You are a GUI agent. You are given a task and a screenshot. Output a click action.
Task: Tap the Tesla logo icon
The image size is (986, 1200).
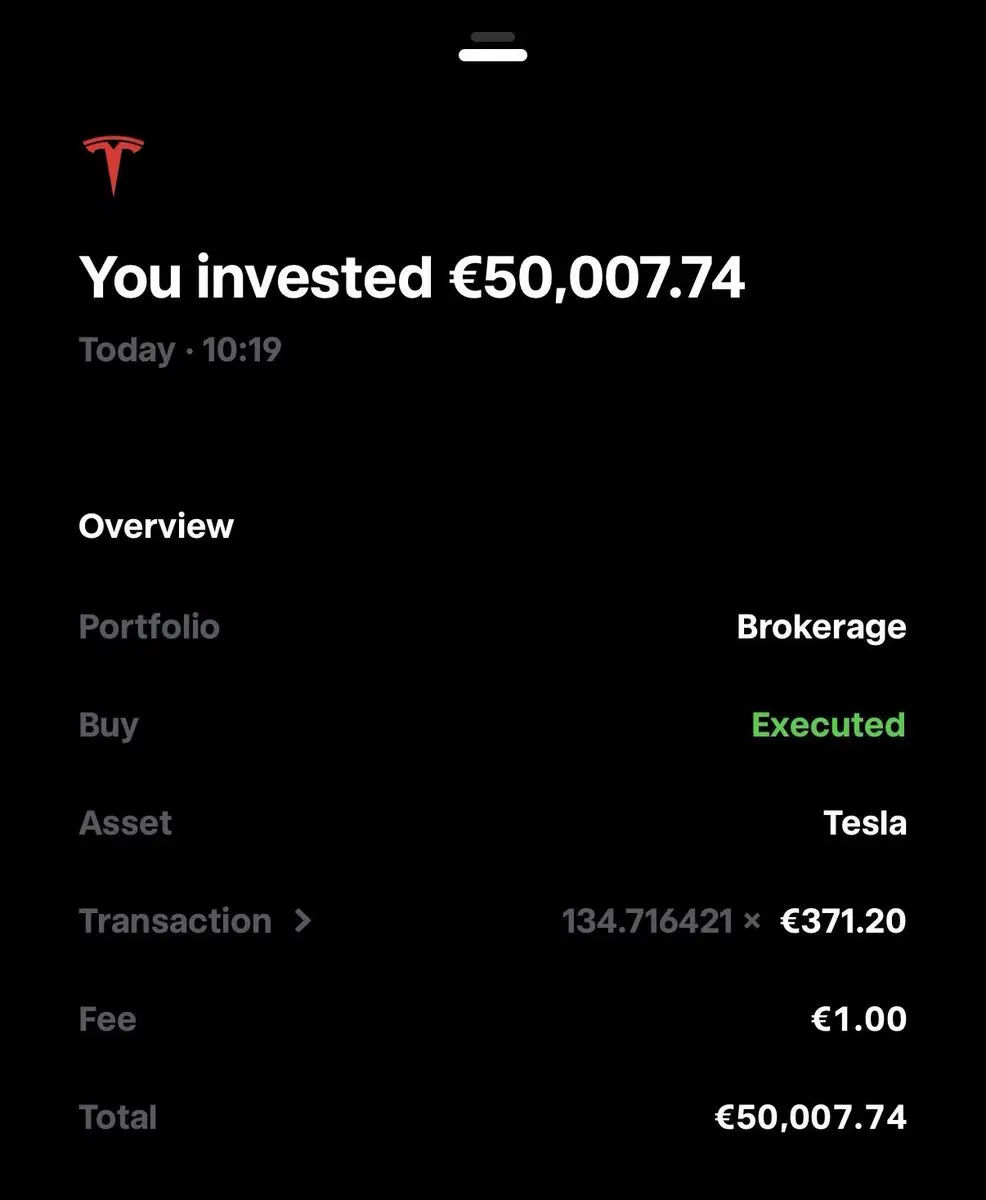[x=113, y=166]
